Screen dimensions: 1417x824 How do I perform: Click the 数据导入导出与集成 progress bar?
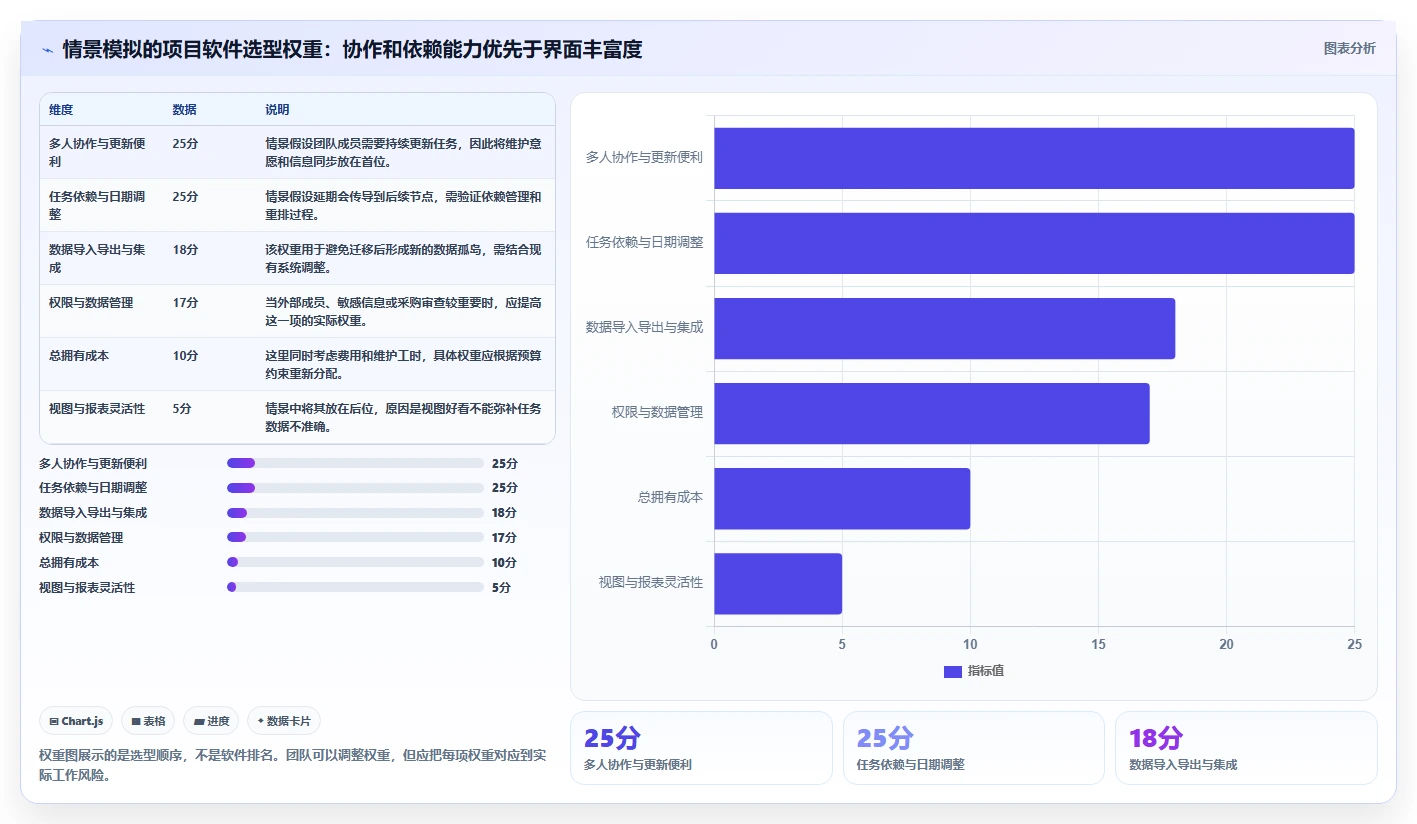pos(355,513)
